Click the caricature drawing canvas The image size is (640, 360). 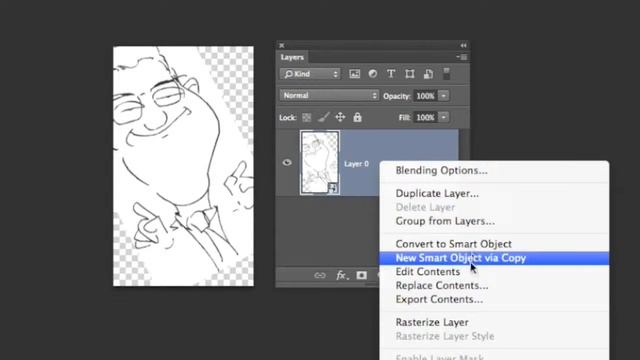183,166
